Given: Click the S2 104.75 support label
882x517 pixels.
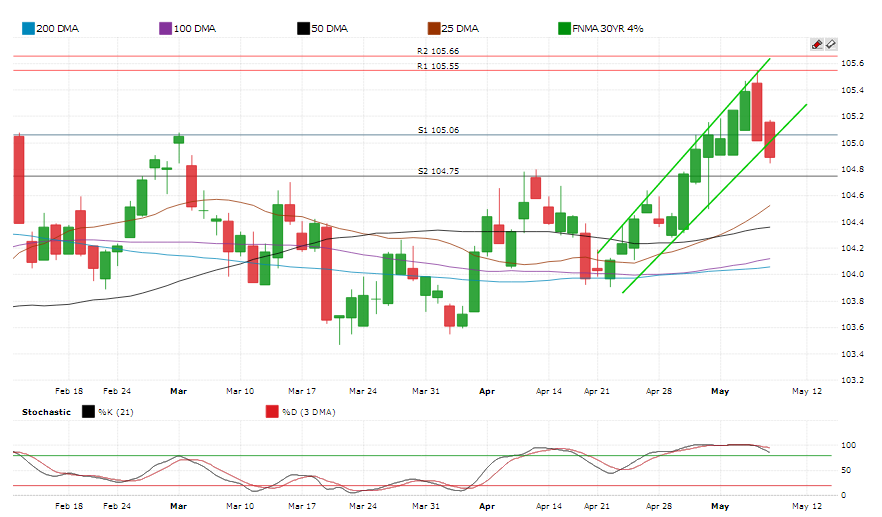Looking at the screenshot, I should (438, 171).
